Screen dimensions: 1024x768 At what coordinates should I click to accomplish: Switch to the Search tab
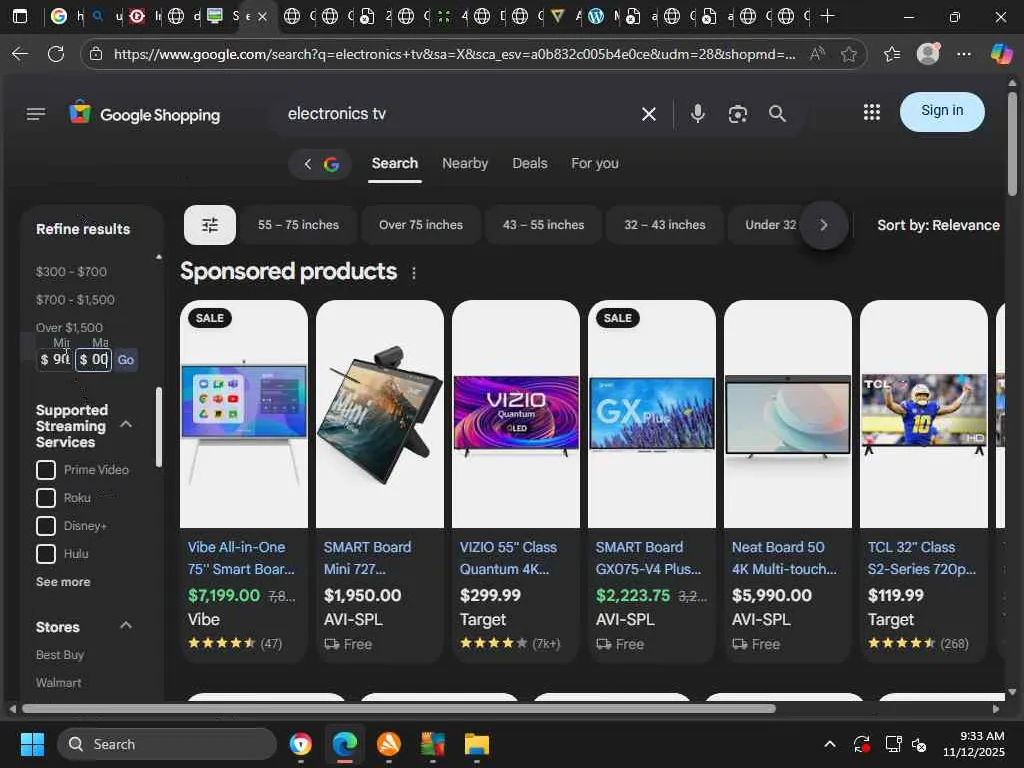(394, 163)
